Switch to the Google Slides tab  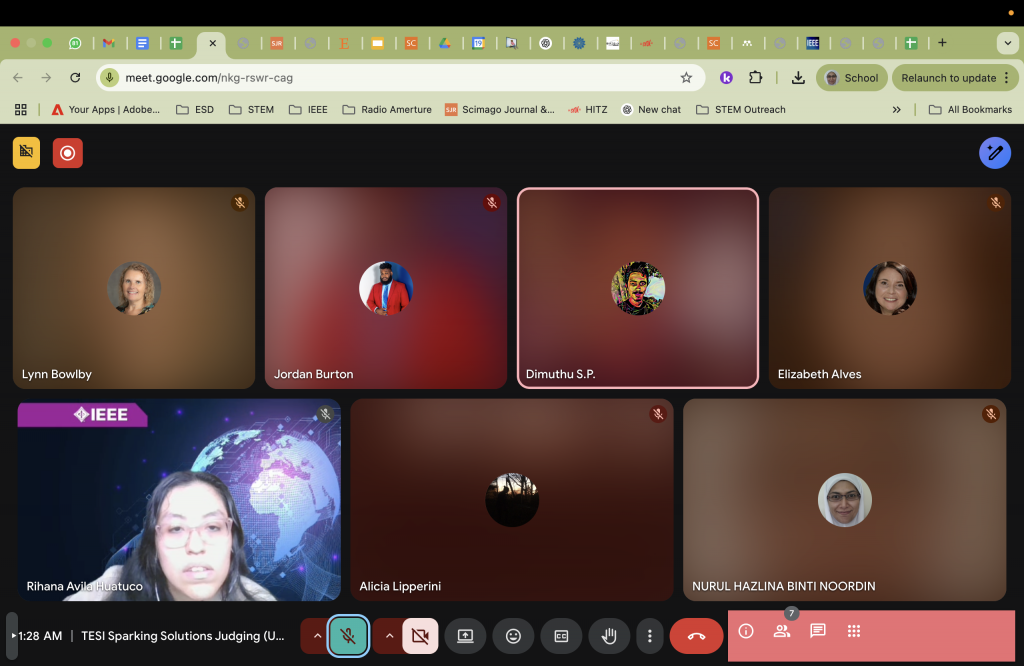point(377,43)
